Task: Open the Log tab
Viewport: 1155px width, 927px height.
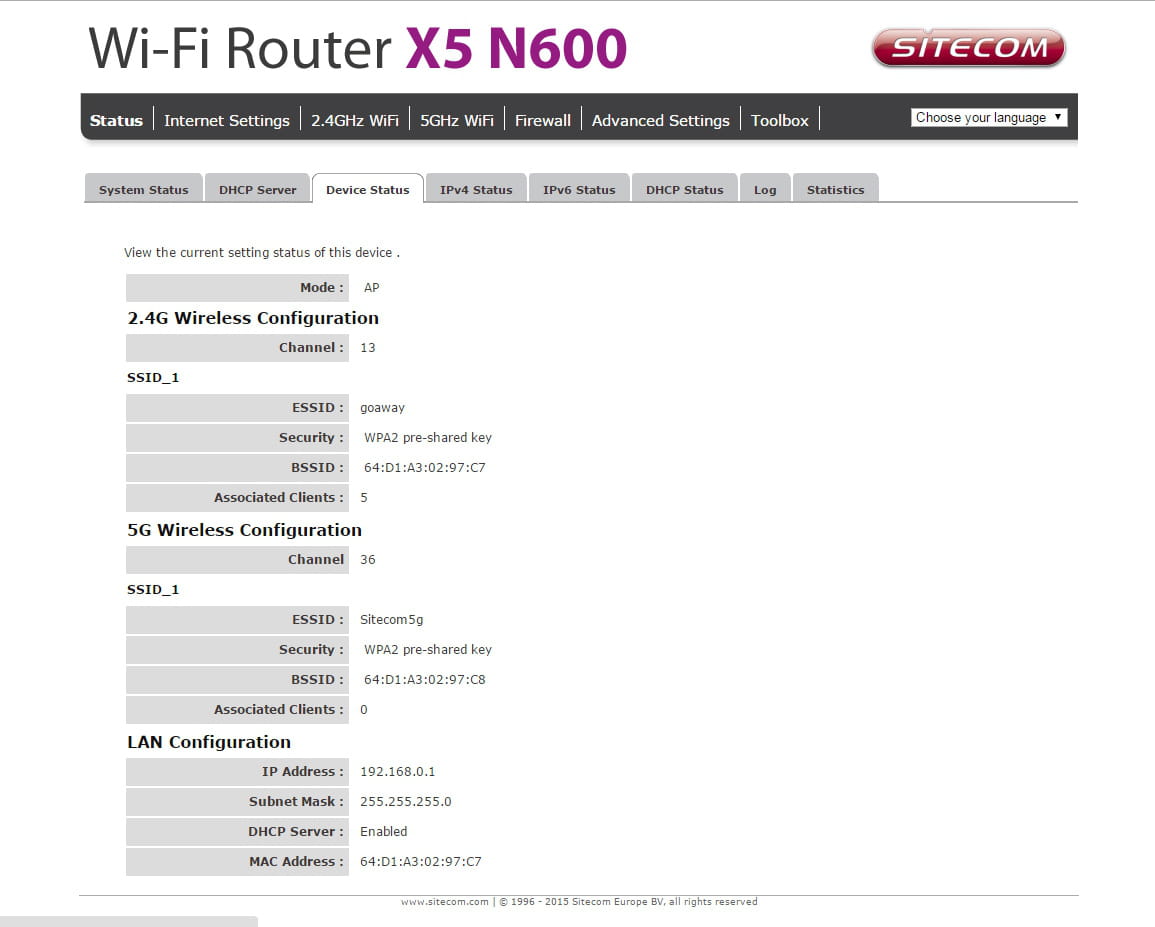Action: [765, 189]
